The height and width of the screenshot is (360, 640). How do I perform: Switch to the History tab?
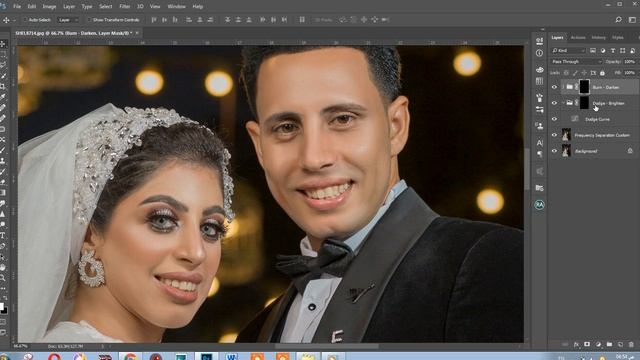pyautogui.click(x=599, y=38)
